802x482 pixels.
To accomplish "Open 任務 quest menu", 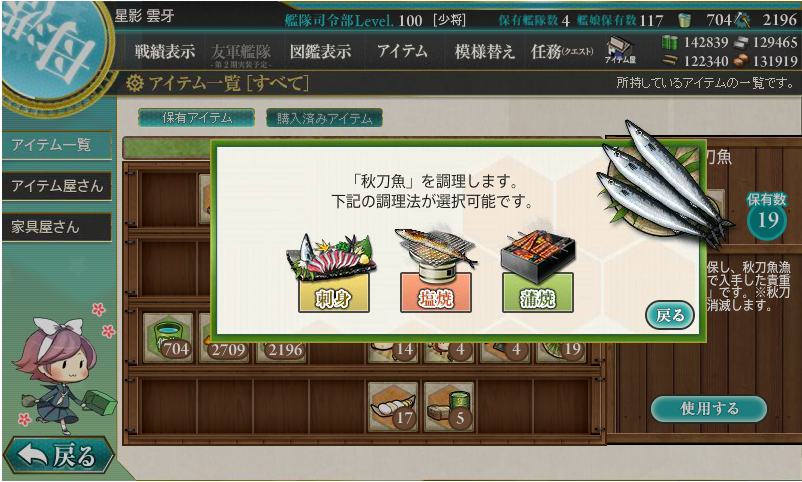I will (562, 51).
